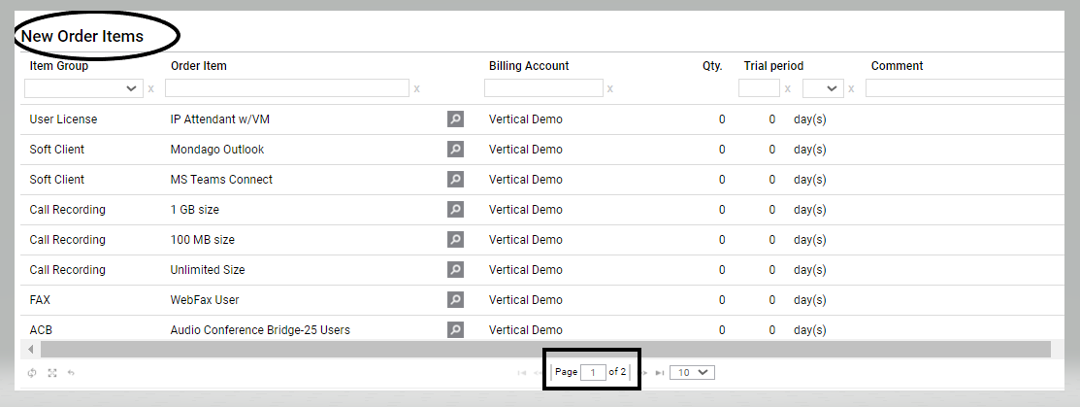Screen dimensions: 1080x408
Task: Sort by the Order Item column header
Action: tap(199, 66)
